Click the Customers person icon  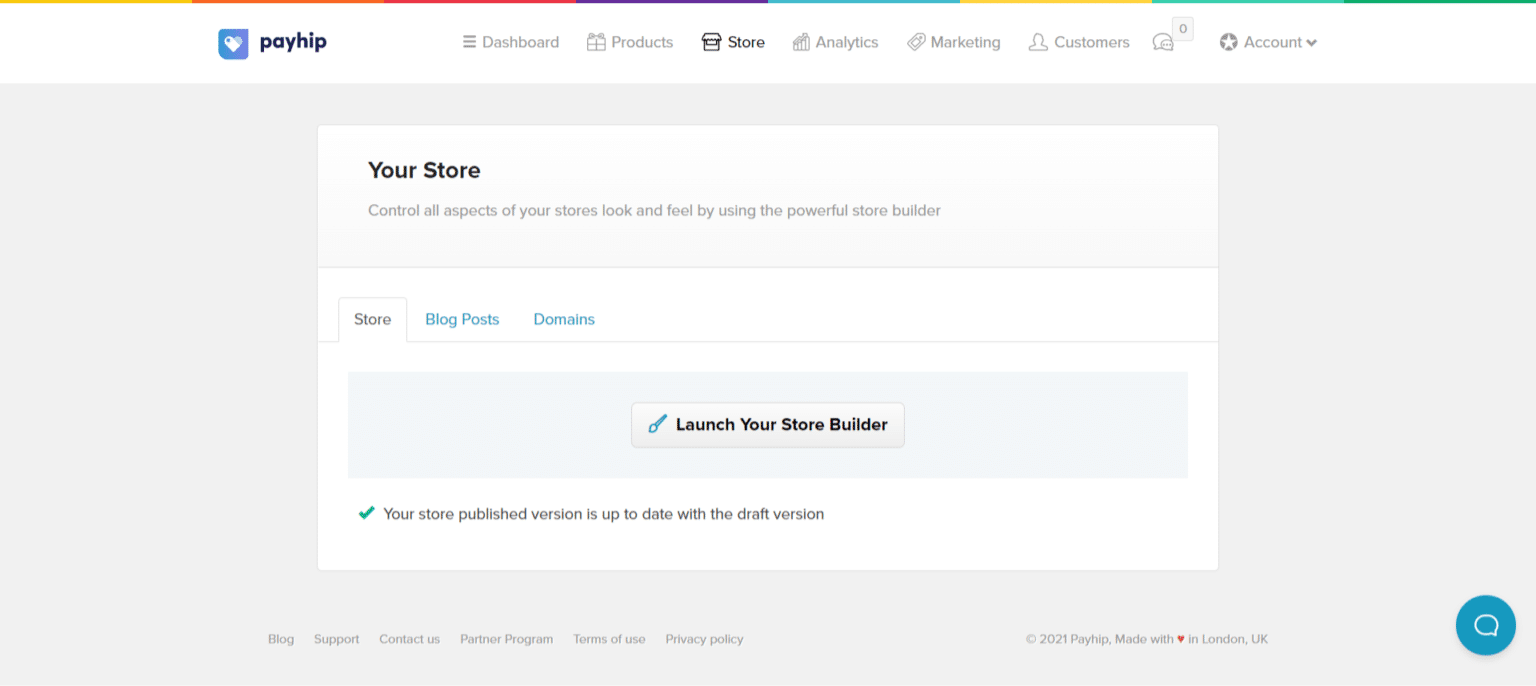click(1038, 42)
